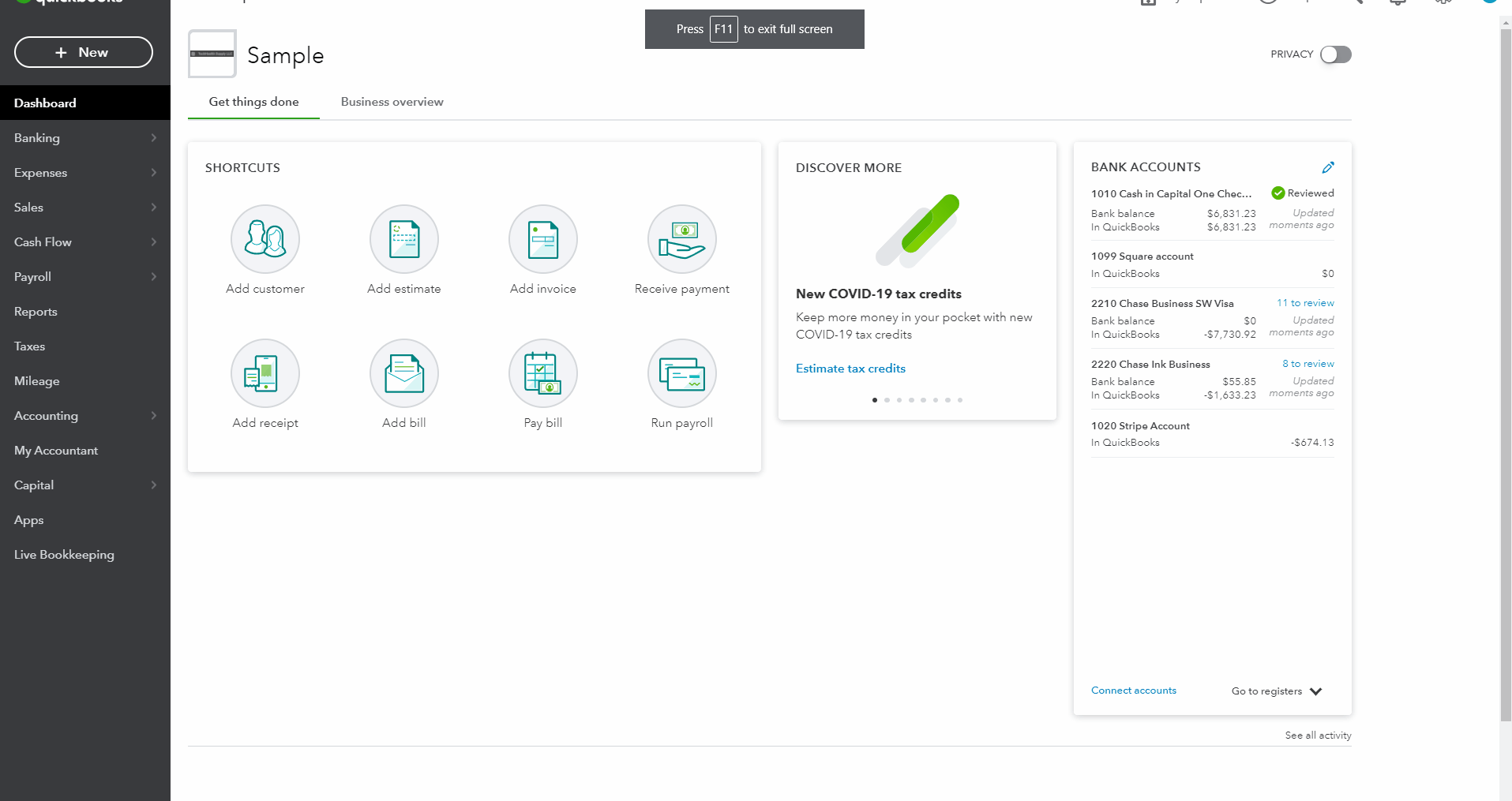Launch the Run payroll icon
Image resolution: width=1512 pixels, height=801 pixels.
click(x=682, y=373)
